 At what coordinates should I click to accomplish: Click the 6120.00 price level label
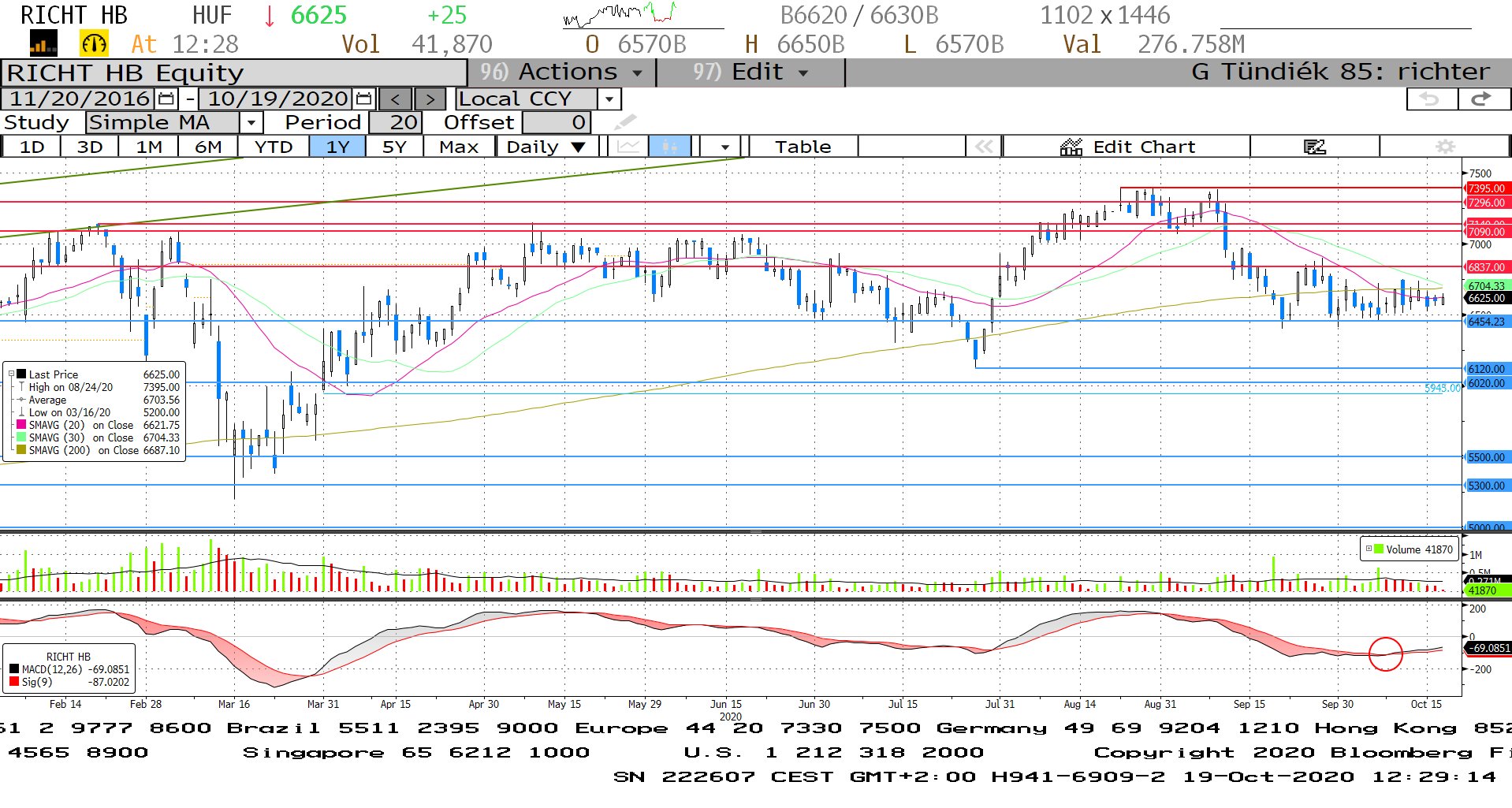(x=1487, y=369)
